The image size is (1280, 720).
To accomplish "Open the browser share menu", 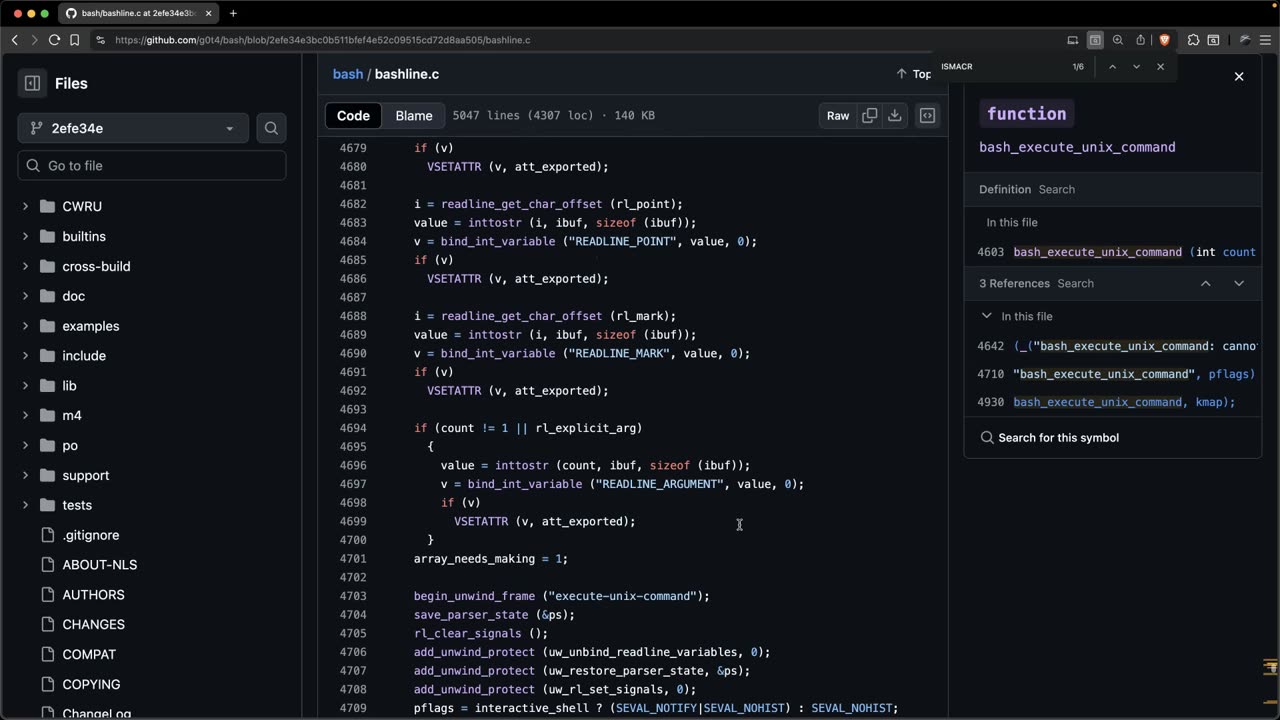I will (1140, 40).
